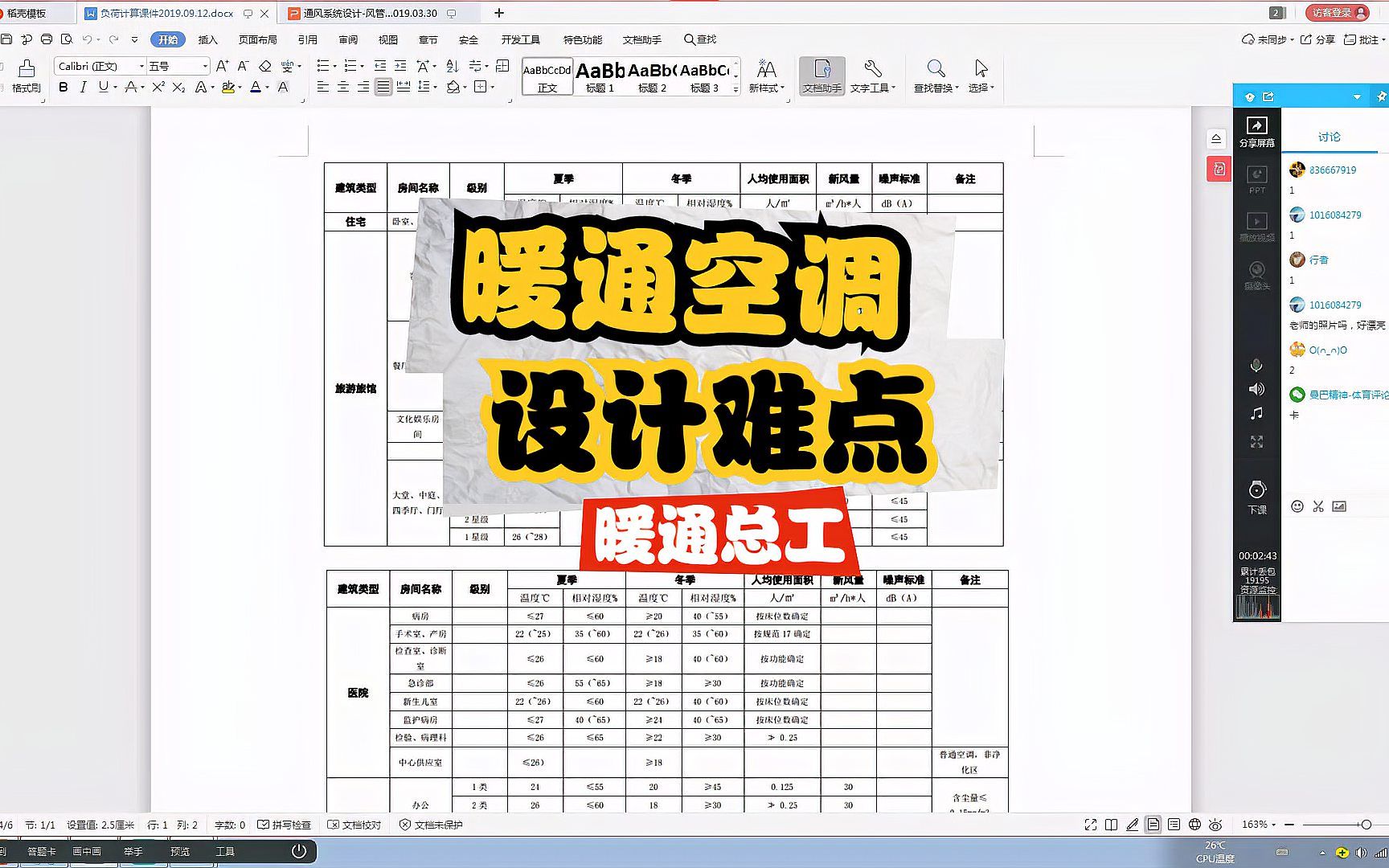Align text left

pos(323,87)
